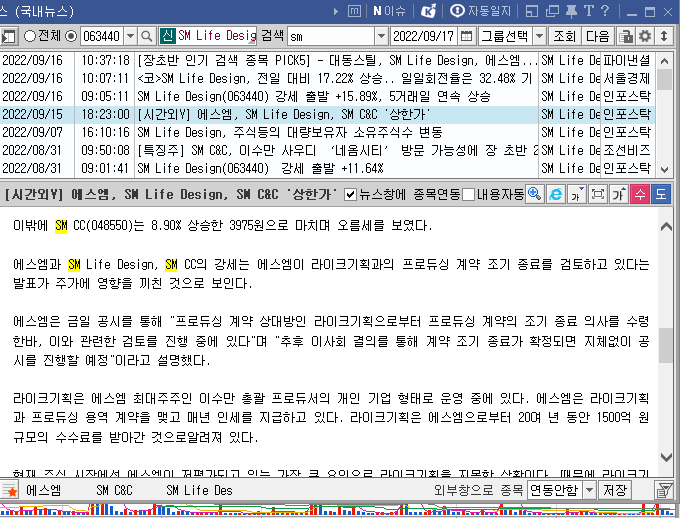Click the stock code field 063440
680x518 pixels.
pos(102,36)
